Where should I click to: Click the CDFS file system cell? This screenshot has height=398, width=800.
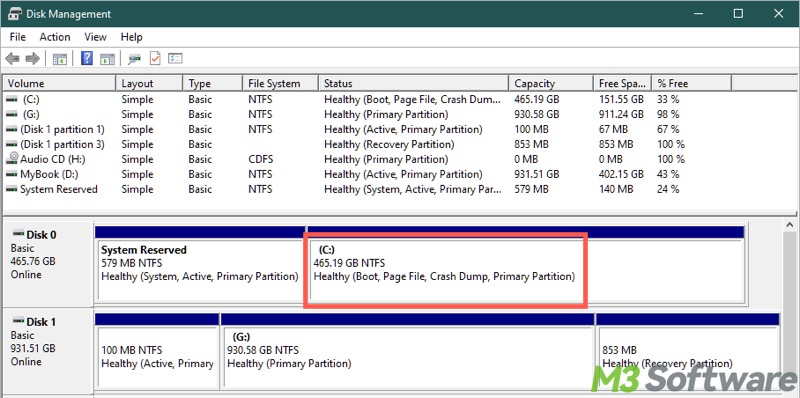260,159
